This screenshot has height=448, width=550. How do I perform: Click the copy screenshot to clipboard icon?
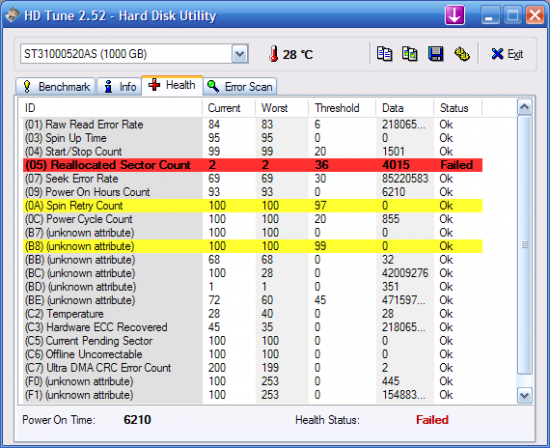click(410, 54)
